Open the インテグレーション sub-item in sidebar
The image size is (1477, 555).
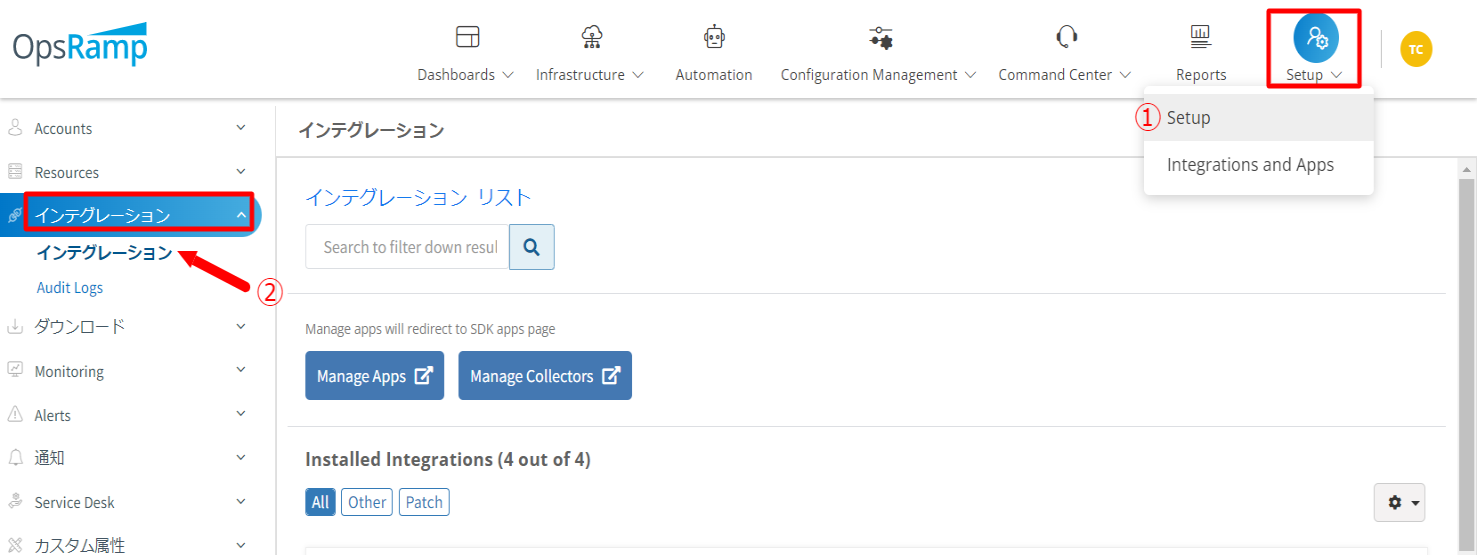104,253
